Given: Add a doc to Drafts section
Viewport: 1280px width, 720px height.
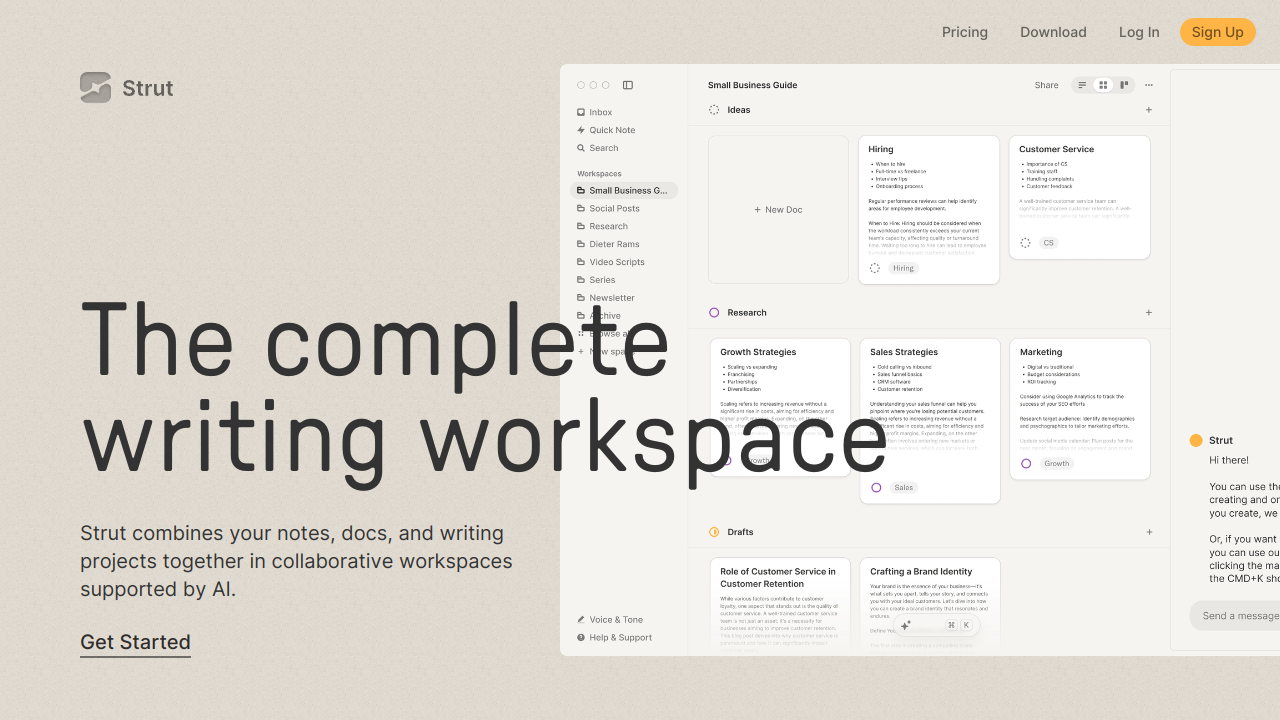Looking at the screenshot, I should point(1149,532).
